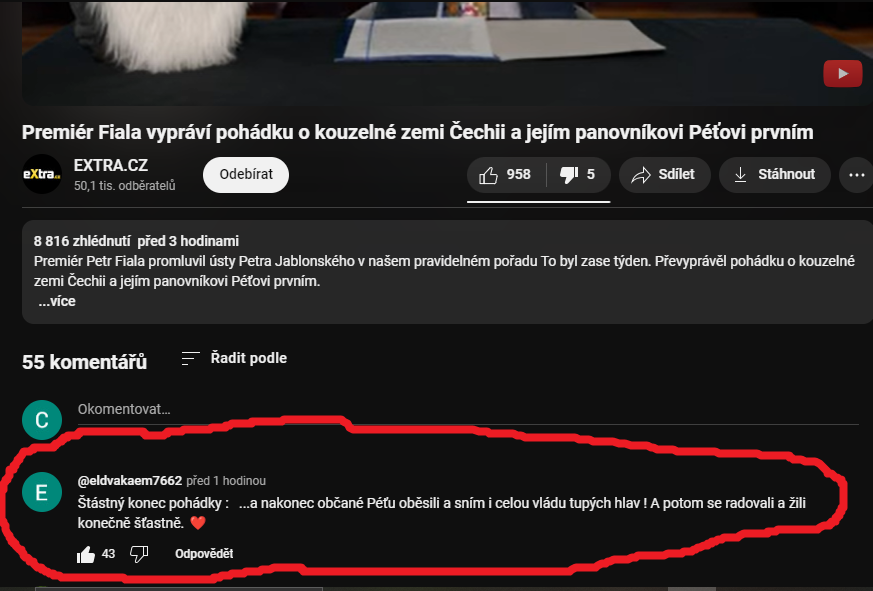Screen dimensions: 873x591
Task: Open the Řadit podle sort menu
Action: tap(234, 358)
